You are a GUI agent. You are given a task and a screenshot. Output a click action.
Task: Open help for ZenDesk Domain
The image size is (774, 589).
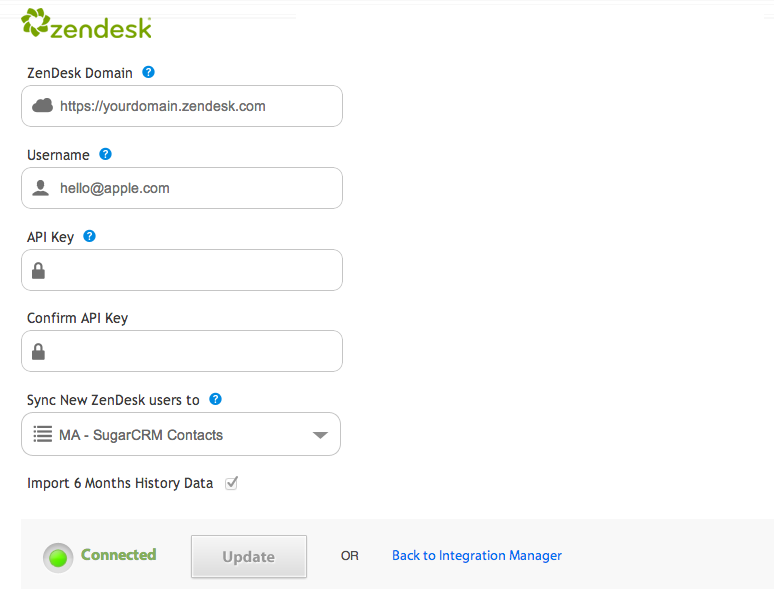(148, 72)
